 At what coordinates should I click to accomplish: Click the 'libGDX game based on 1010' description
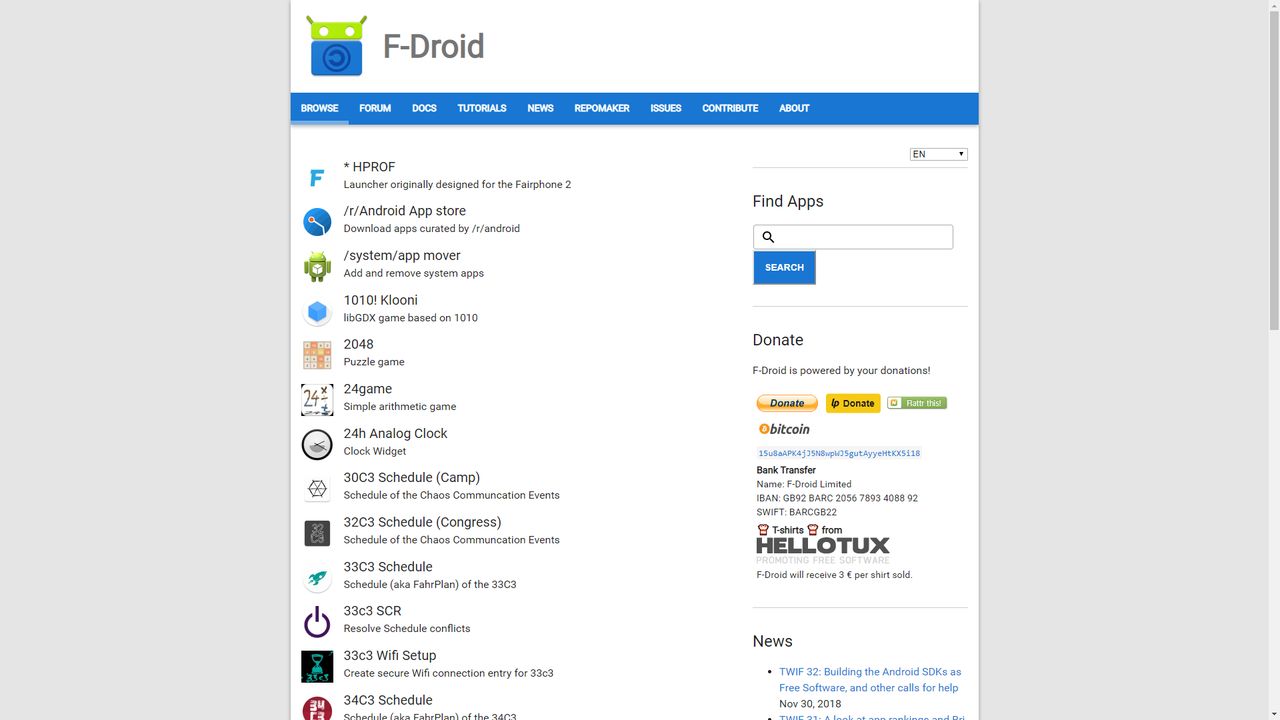tap(411, 318)
